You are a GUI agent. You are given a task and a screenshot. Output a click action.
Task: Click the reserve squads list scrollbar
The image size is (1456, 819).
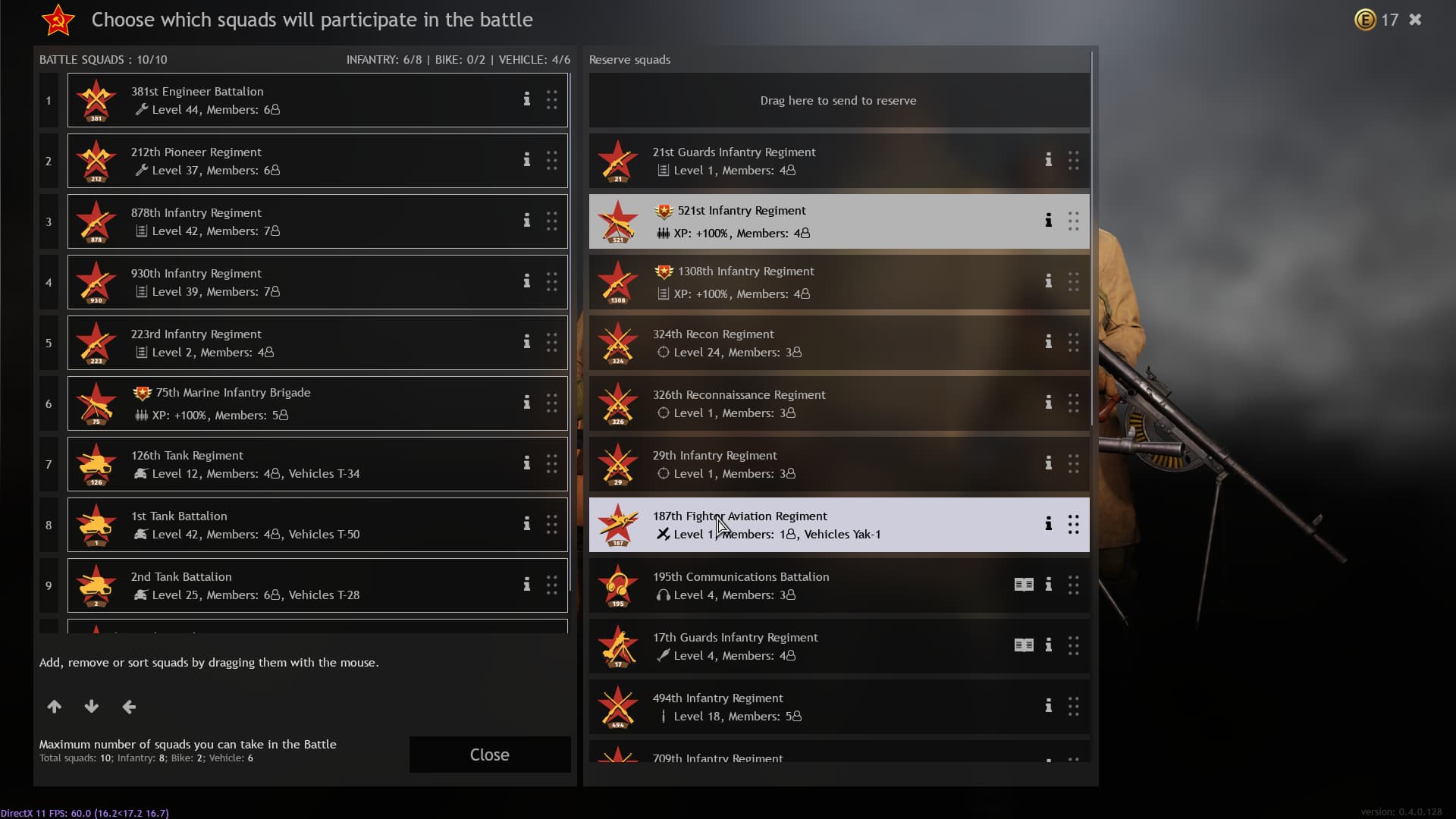tap(1092, 239)
